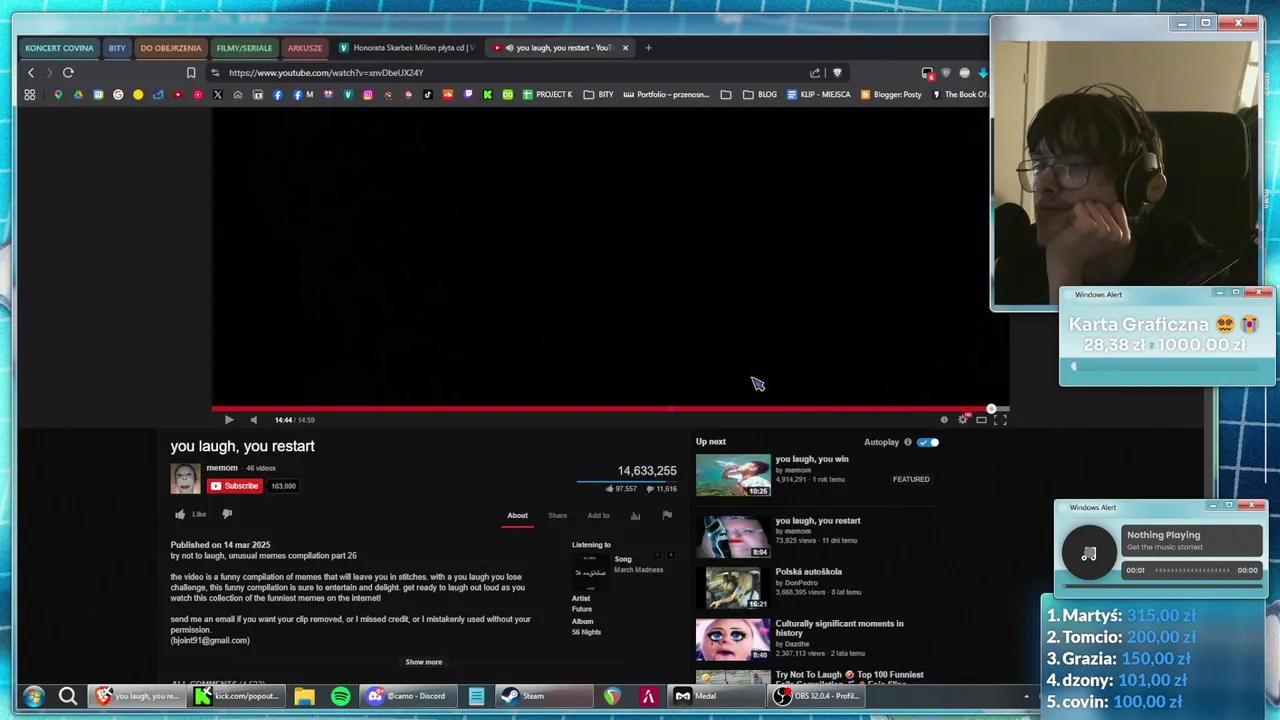
Task: Enter fullscreen in the video player
Action: tap(1000, 420)
